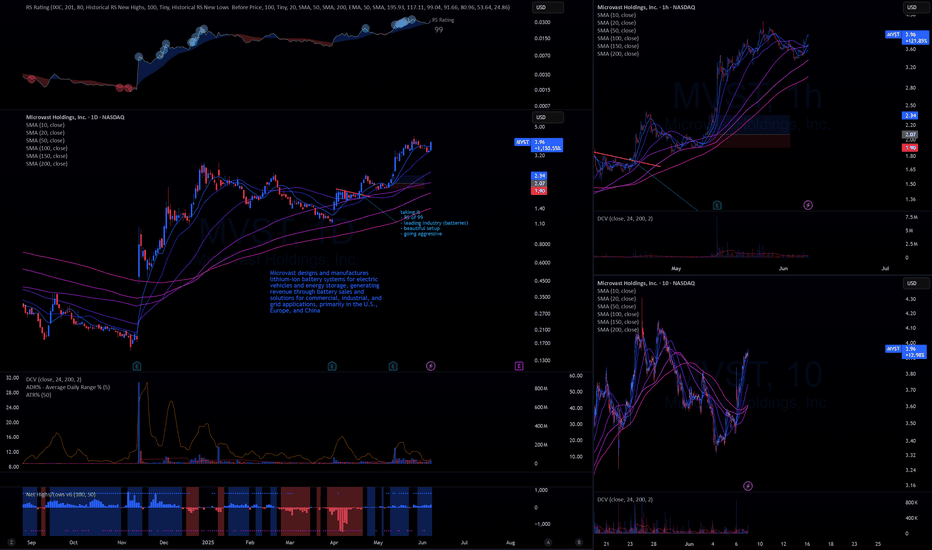Click the blue 2.34 price label on 1h chart

click(x=910, y=115)
